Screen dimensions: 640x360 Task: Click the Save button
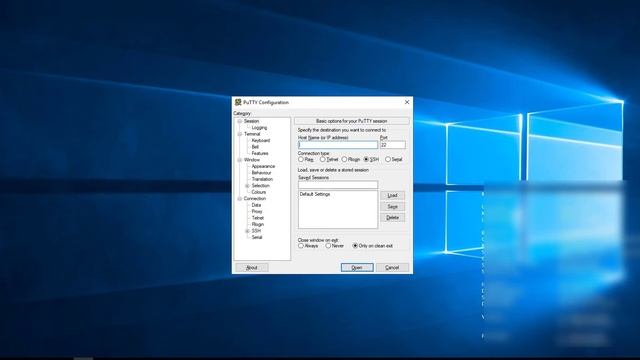coord(393,207)
